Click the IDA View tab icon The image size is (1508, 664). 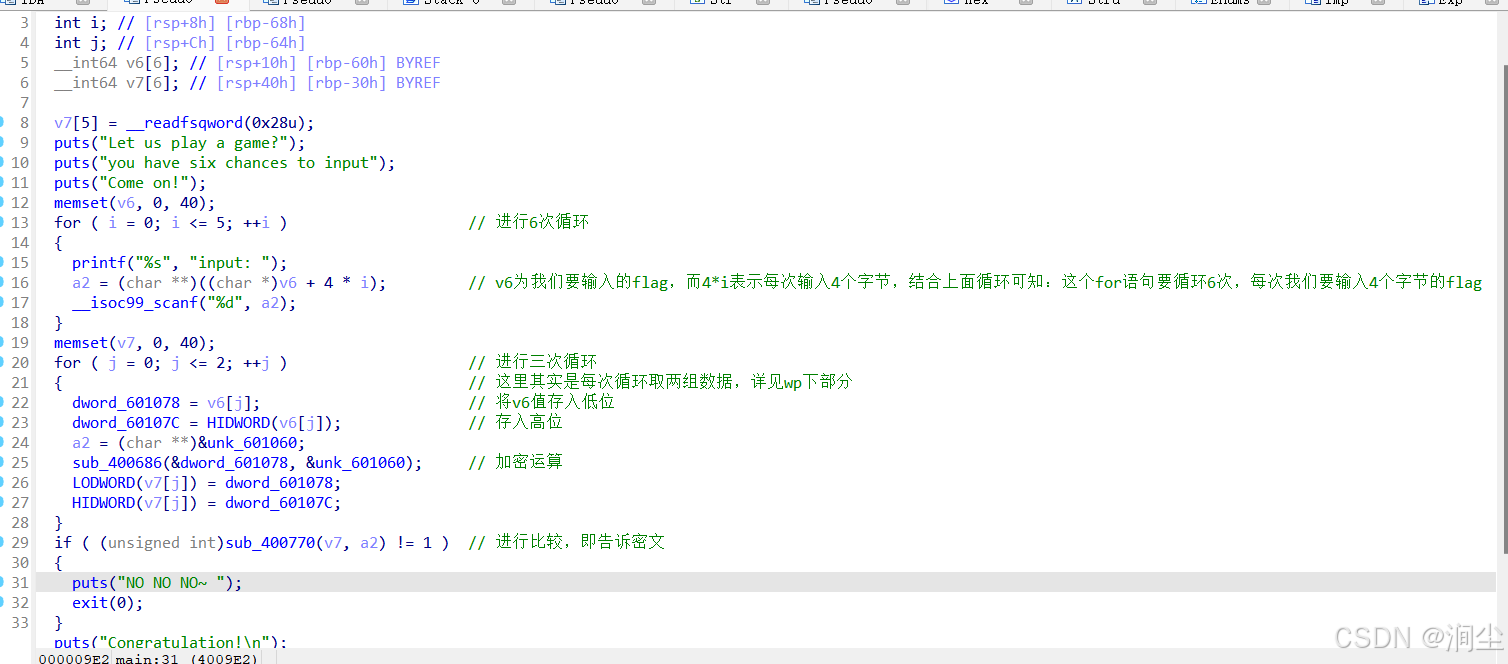click(x=8, y=3)
